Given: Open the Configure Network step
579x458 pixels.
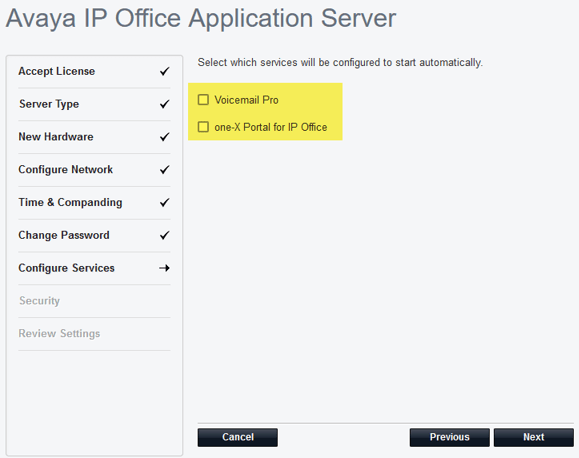Looking at the screenshot, I should click(94, 170).
